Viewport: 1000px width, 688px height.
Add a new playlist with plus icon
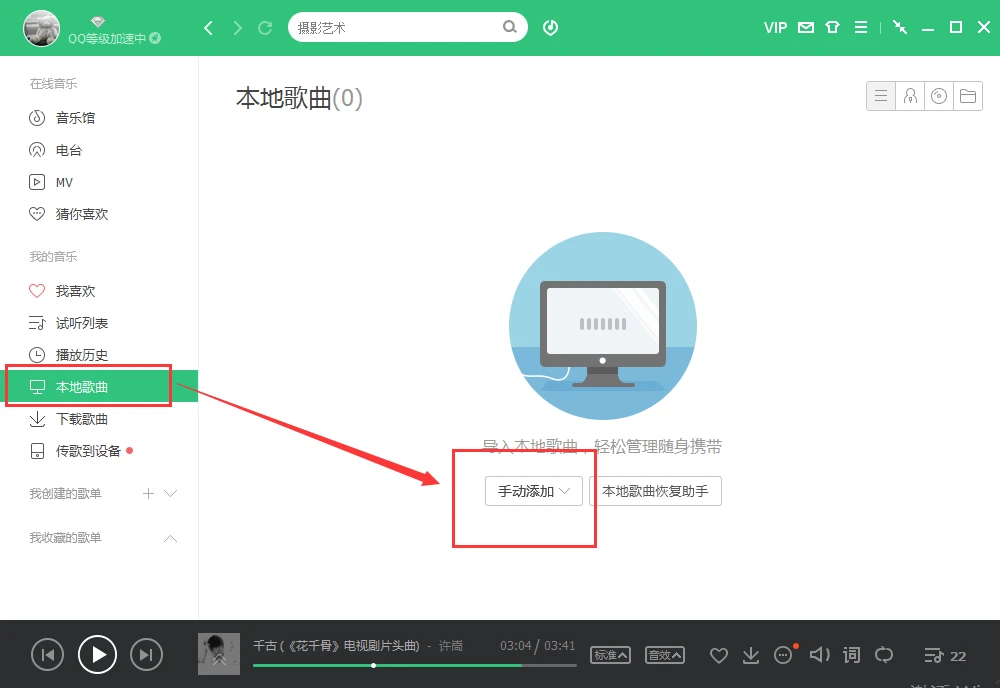click(x=149, y=494)
